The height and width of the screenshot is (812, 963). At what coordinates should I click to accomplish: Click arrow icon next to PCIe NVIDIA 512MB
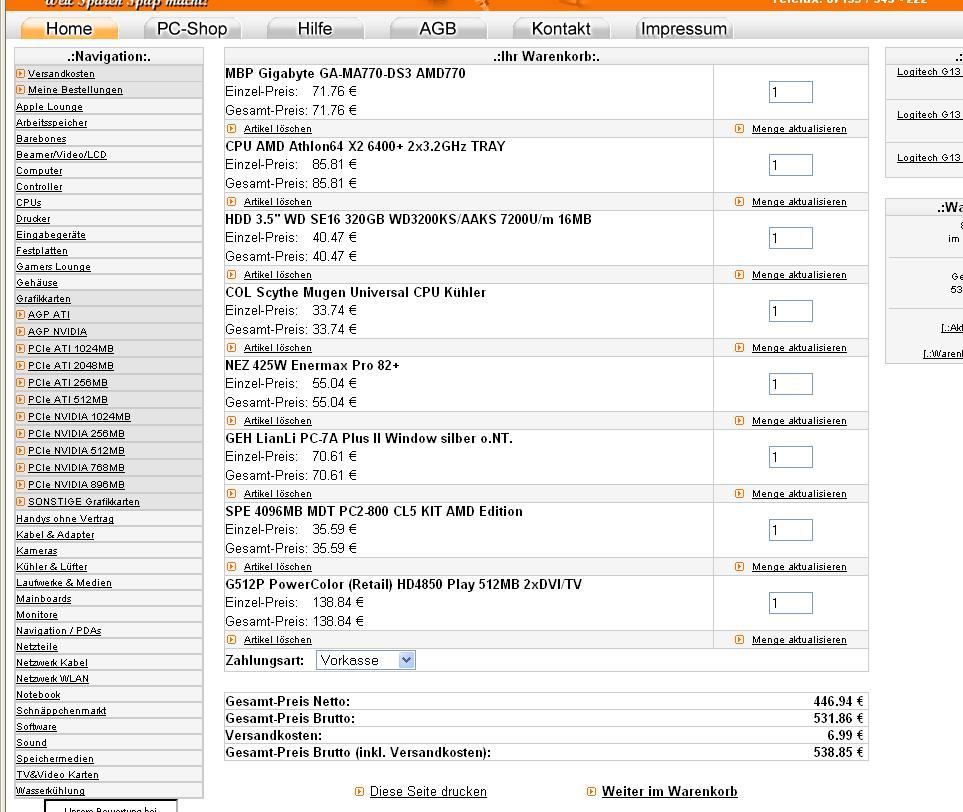[21, 451]
